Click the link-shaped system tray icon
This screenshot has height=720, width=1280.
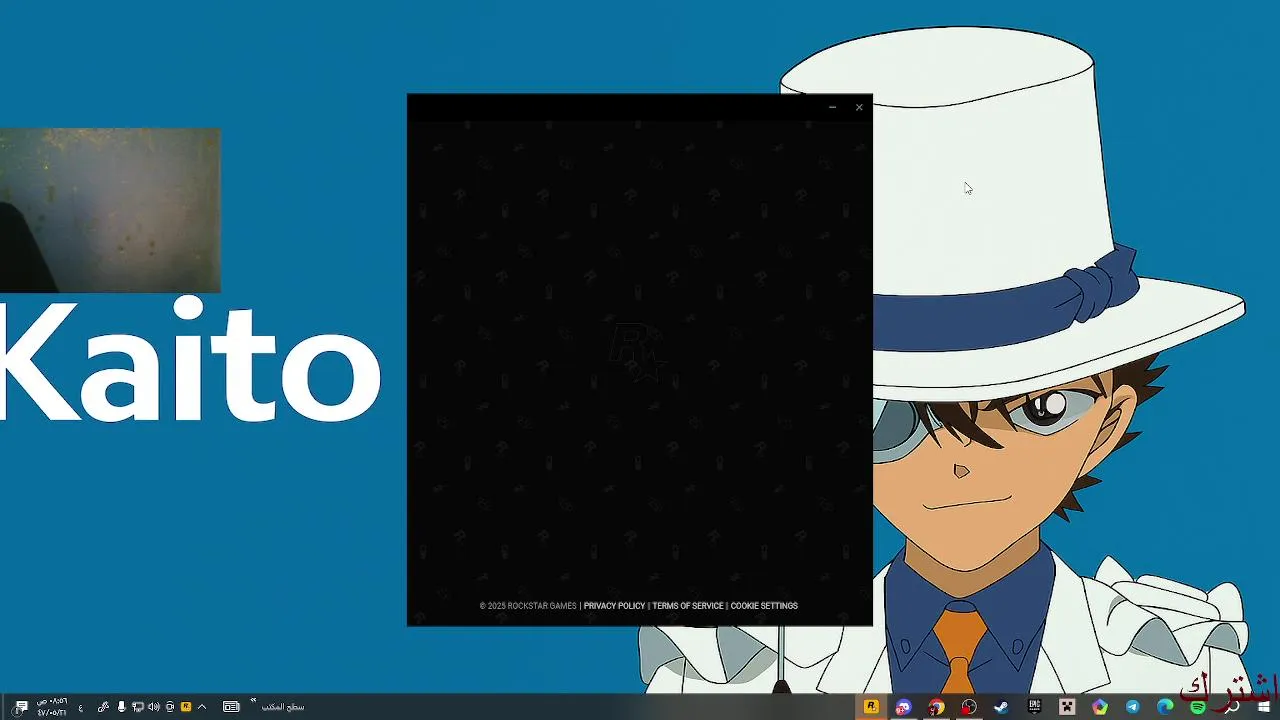[x=103, y=707]
